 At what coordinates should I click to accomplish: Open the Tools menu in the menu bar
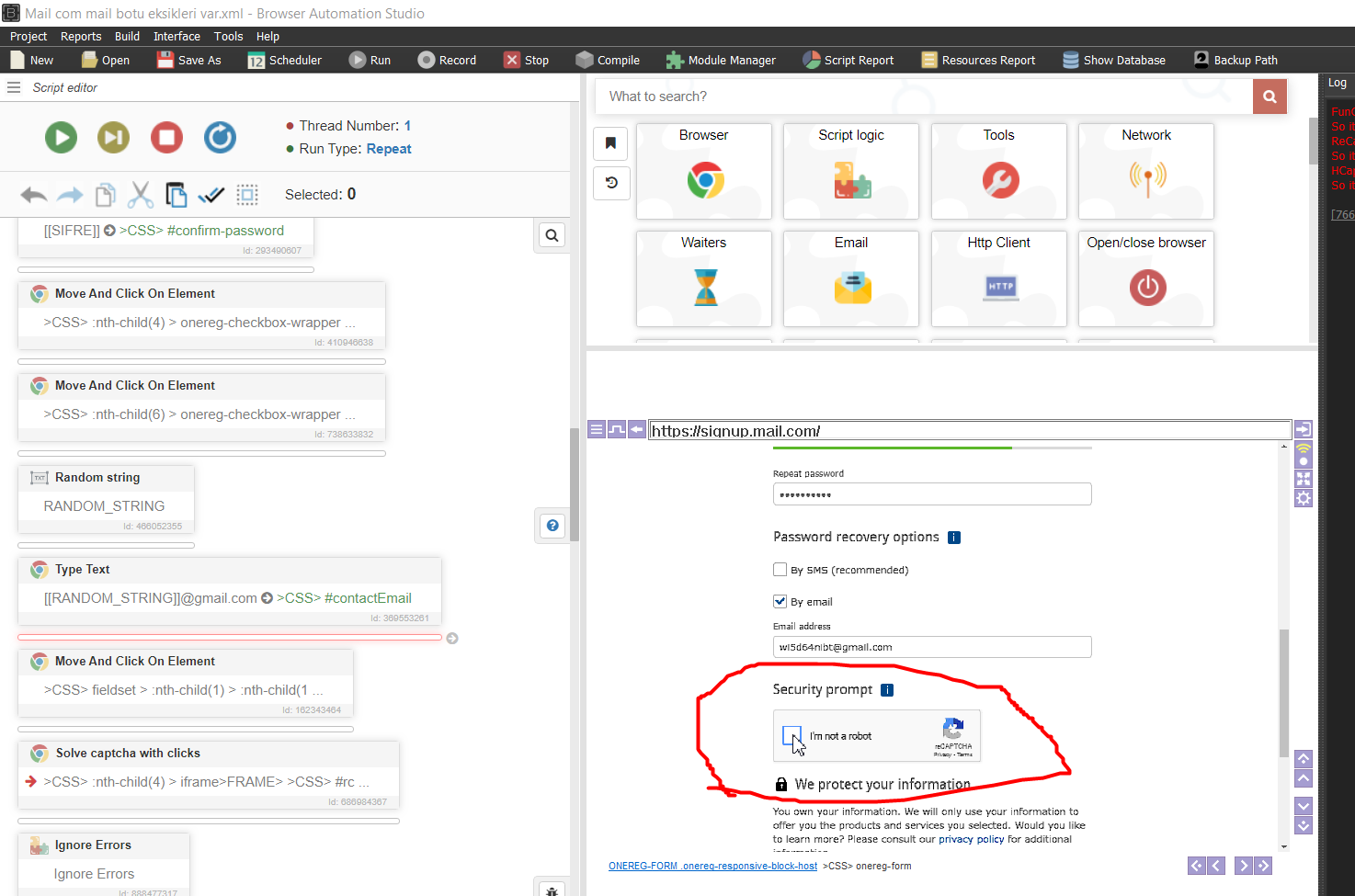tap(228, 37)
